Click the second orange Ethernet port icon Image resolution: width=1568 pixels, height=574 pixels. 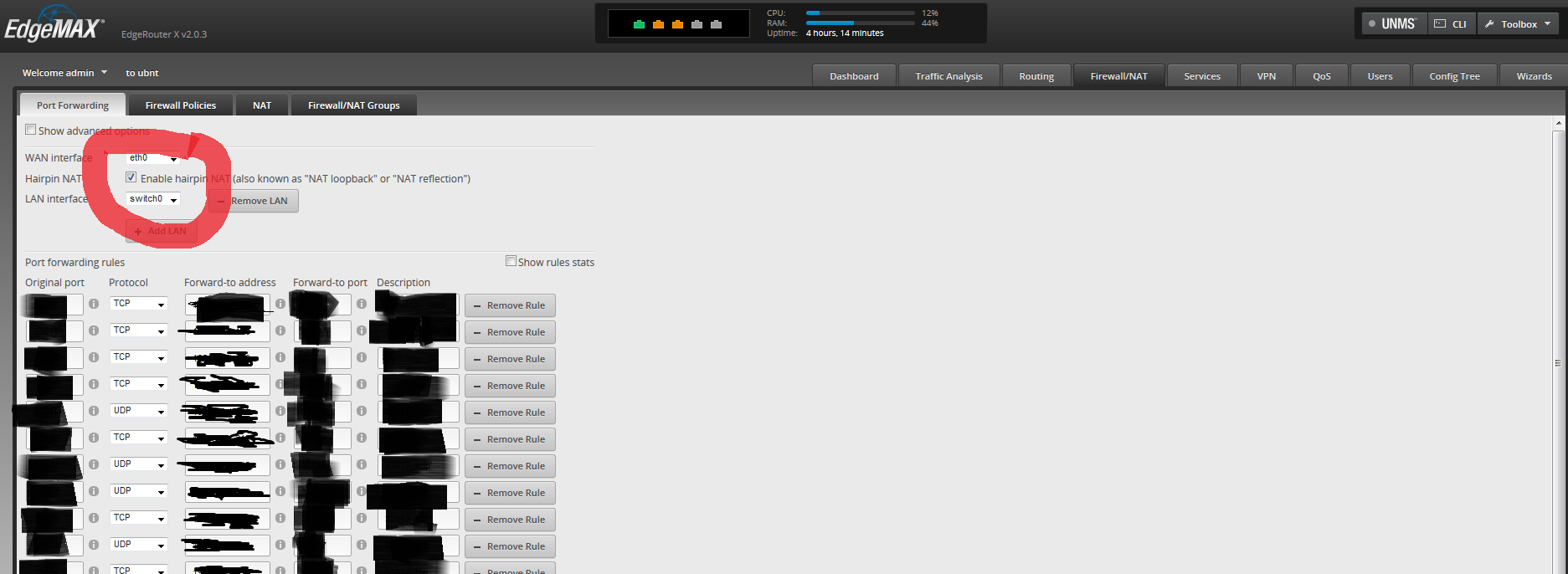click(x=677, y=24)
